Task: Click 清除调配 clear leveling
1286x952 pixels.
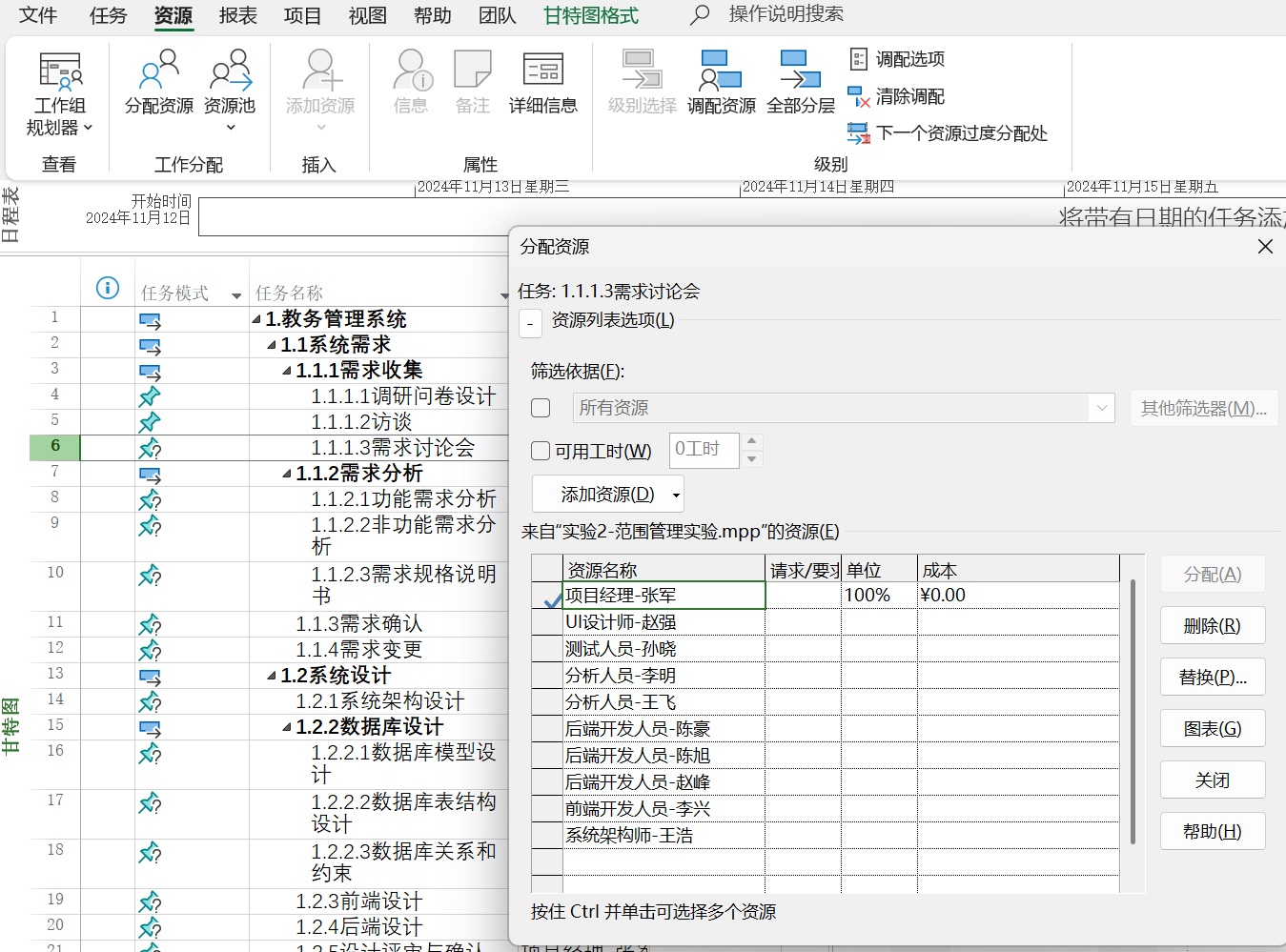Action: tap(897, 96)
